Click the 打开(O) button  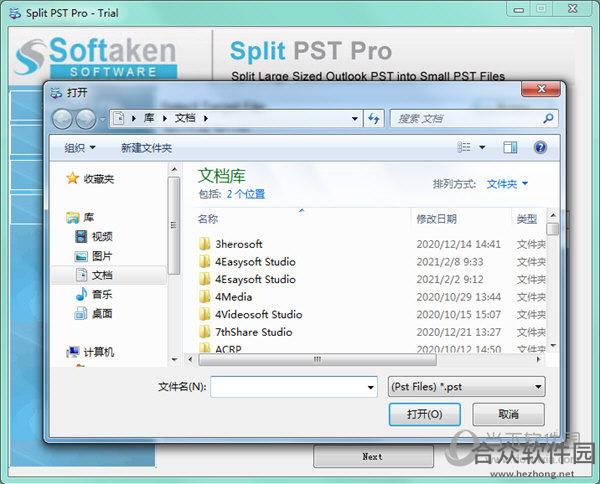pos(424,414)
